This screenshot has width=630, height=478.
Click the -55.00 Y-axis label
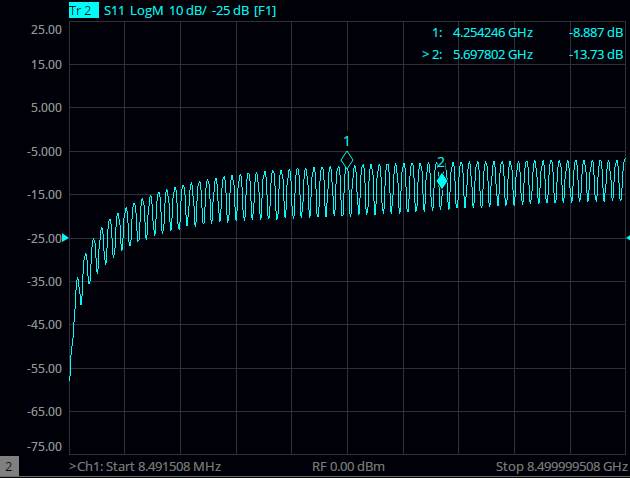click(x=45, y=368)
